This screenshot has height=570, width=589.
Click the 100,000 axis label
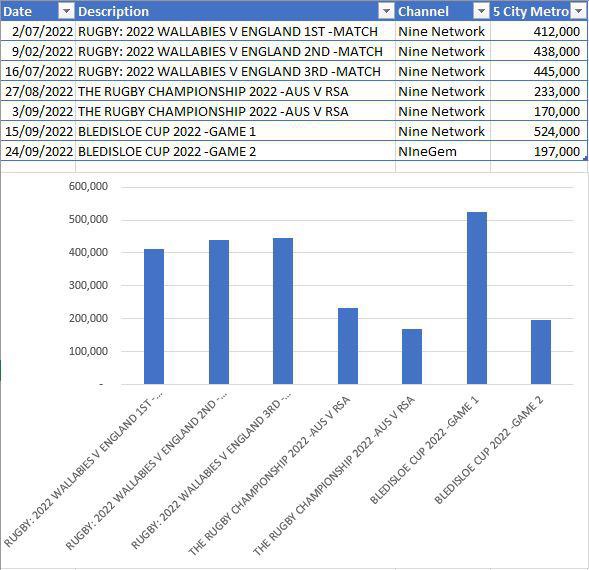[88, 351]
